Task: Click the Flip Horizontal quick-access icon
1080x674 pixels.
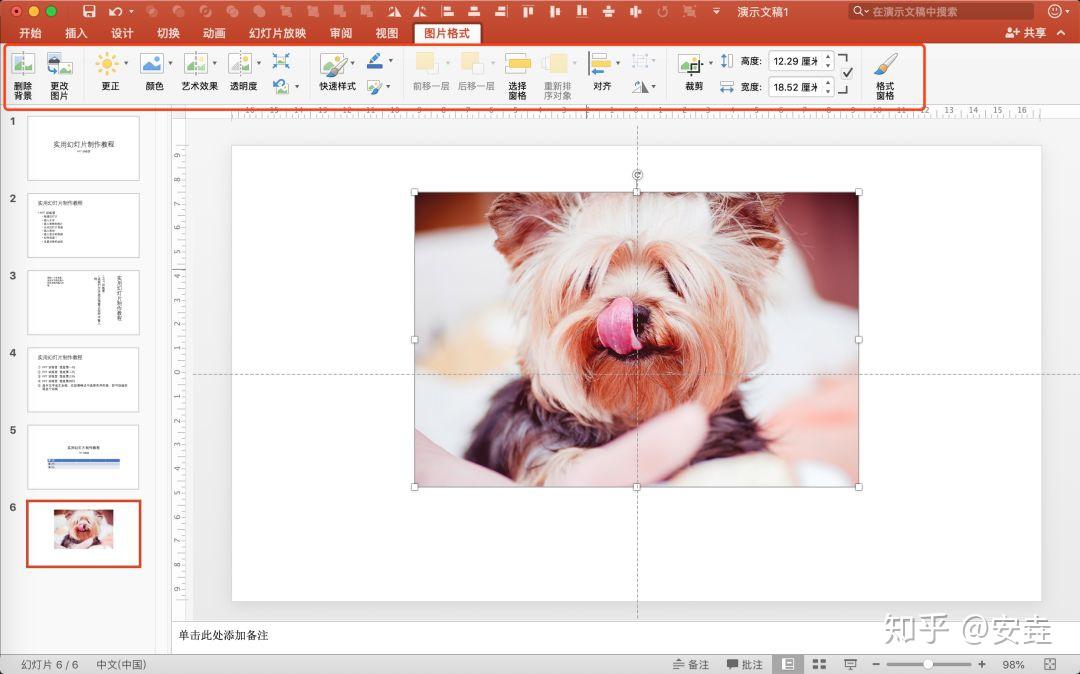Action: tap(394, 11)
